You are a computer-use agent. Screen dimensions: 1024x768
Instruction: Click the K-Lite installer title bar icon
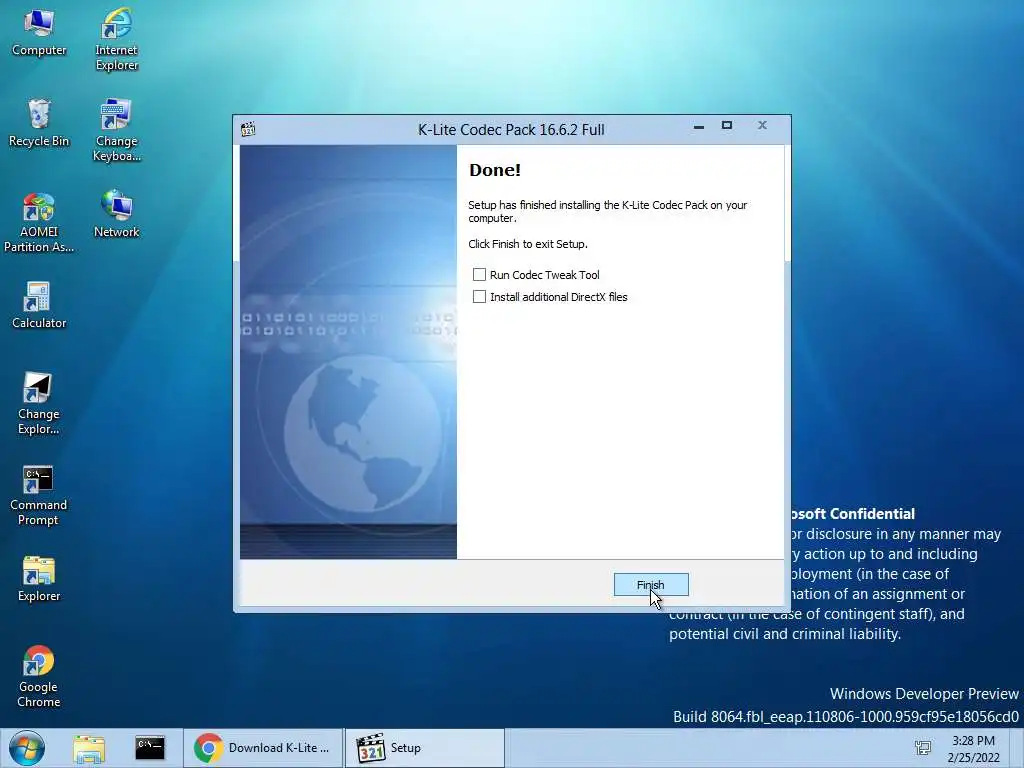point(248,129)
